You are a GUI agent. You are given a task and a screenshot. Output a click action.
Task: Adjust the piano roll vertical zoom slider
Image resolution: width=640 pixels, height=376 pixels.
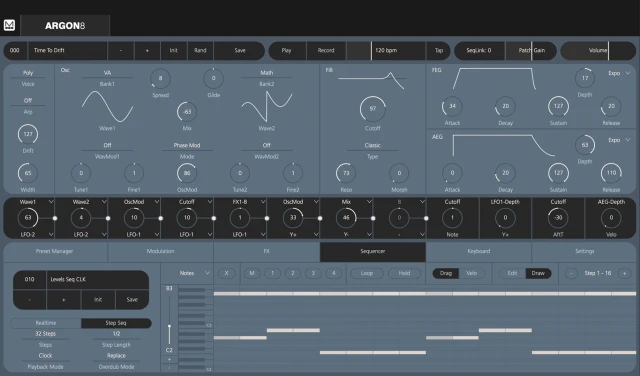tap(169, 320)
